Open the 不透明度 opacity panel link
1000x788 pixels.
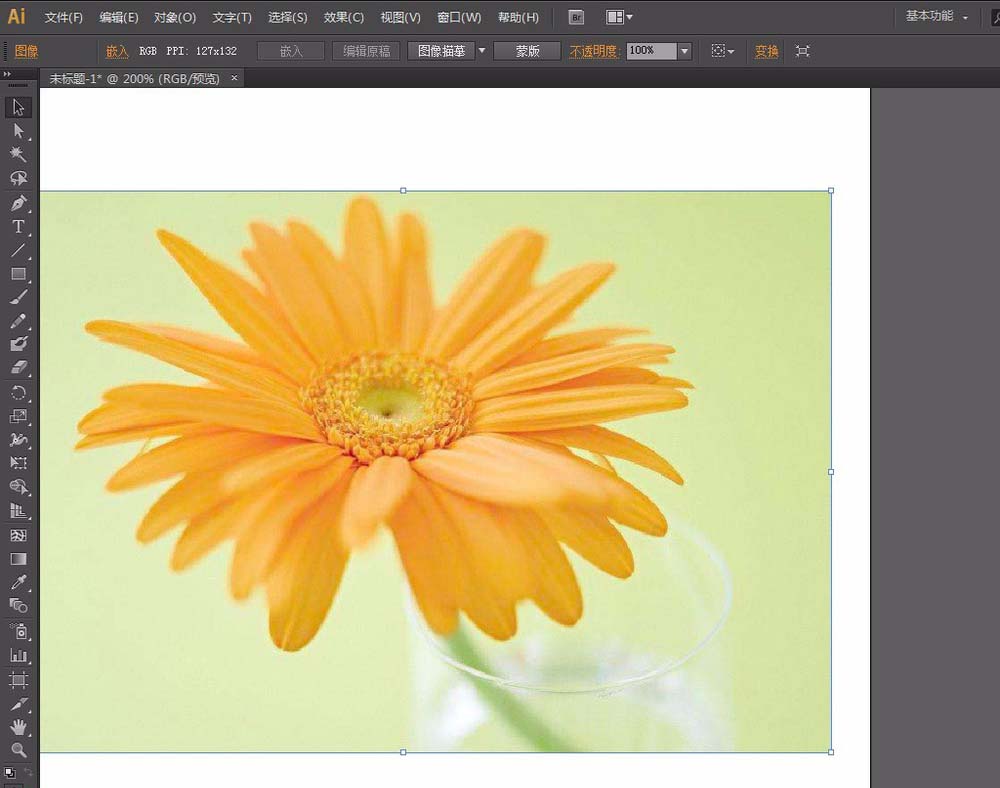[x=593, y=51]
